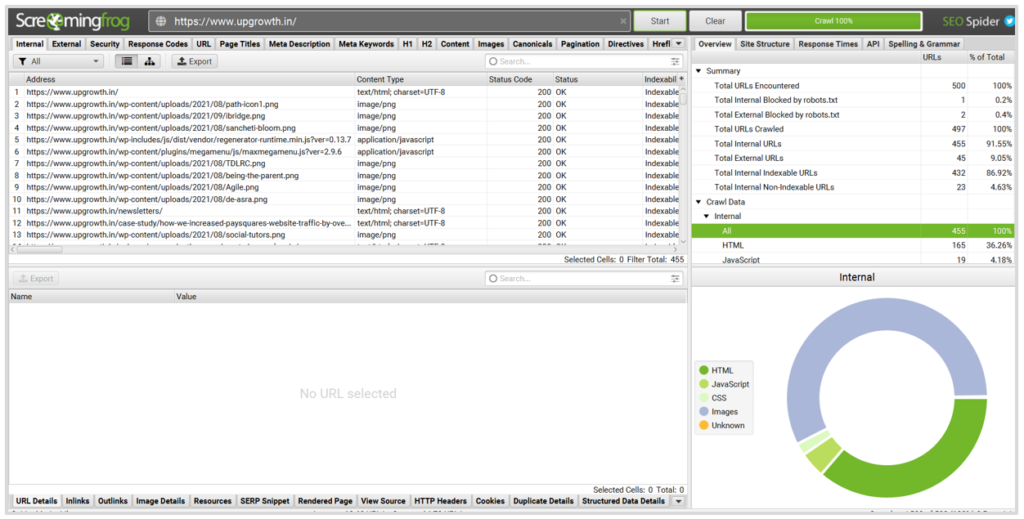Select the sancheti-bloom.png URL row

tap(343, 128)
